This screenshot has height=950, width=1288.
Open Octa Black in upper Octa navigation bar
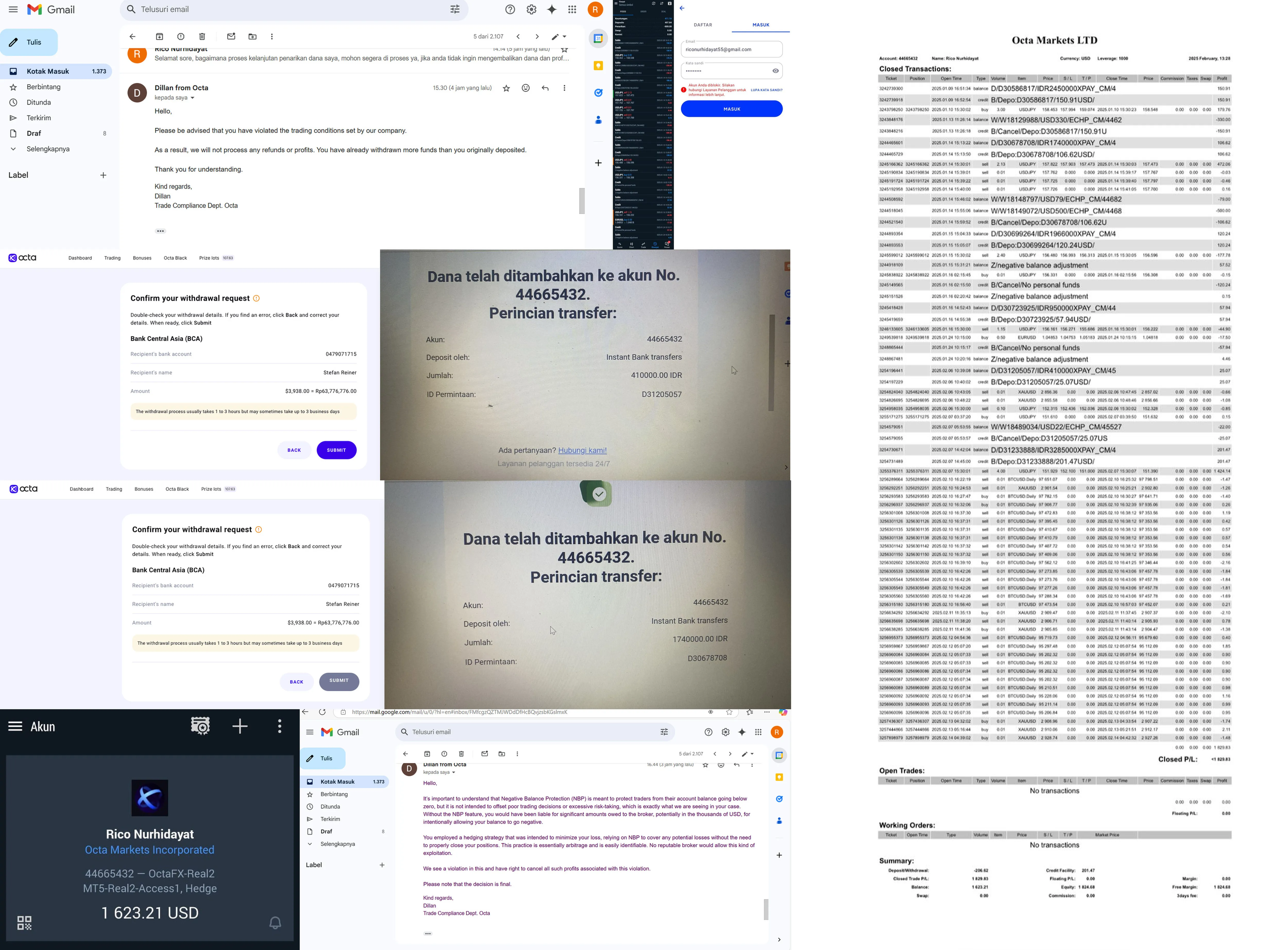pos(175,258)
